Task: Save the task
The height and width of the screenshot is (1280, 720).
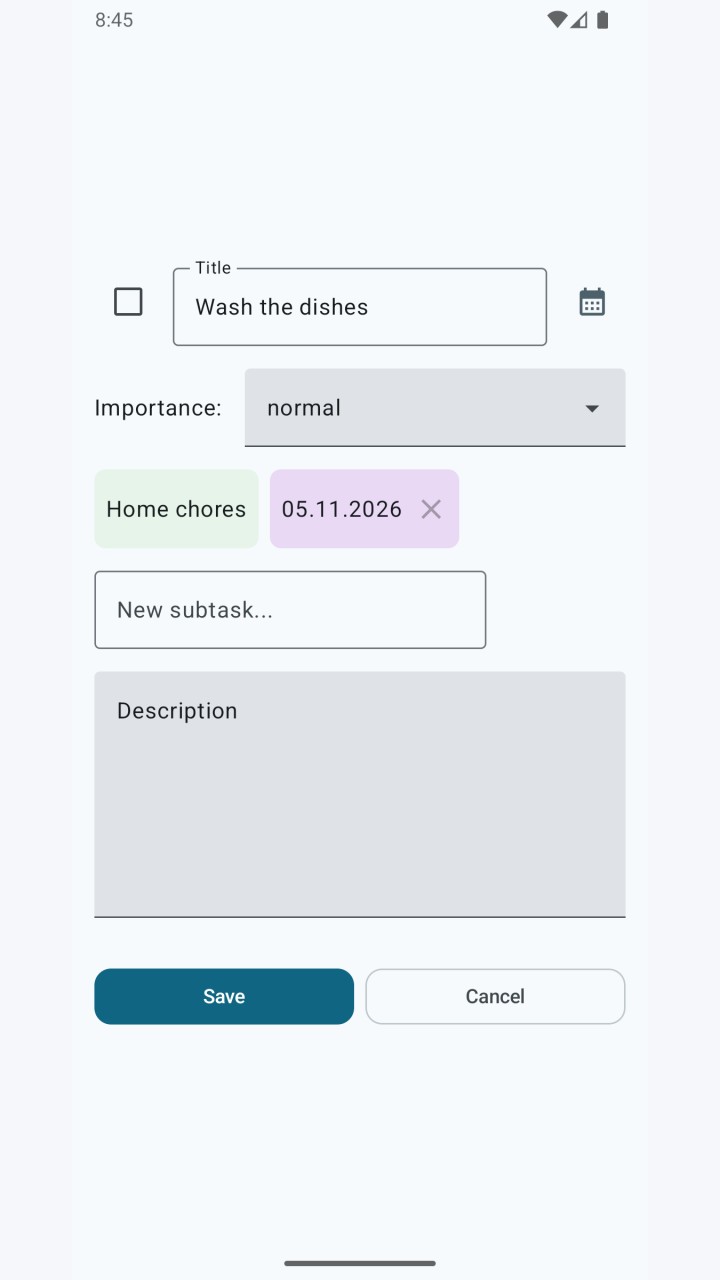Action: click(x=224, y=996)
